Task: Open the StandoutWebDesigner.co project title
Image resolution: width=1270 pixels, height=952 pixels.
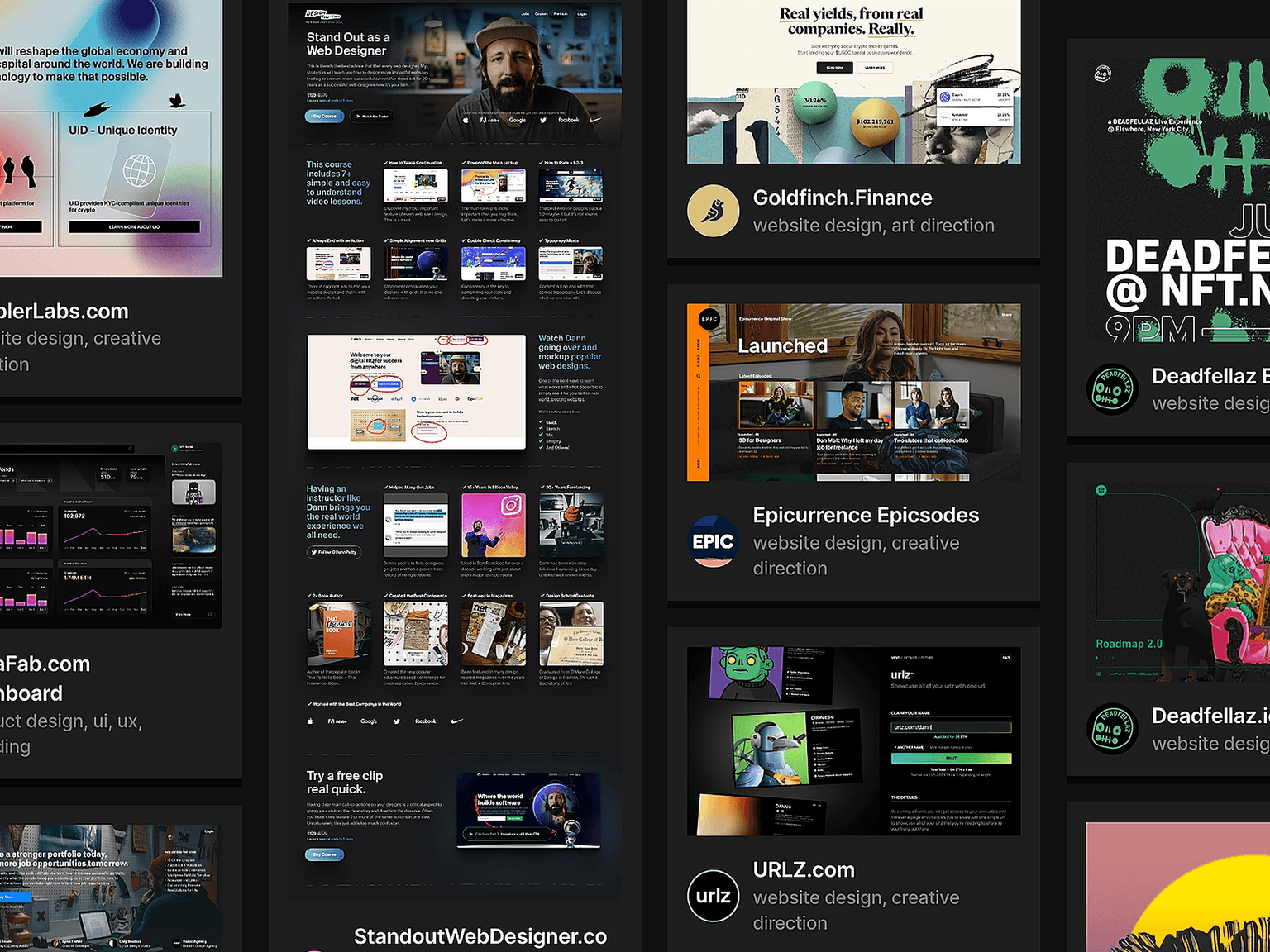Action: [480, 936]
